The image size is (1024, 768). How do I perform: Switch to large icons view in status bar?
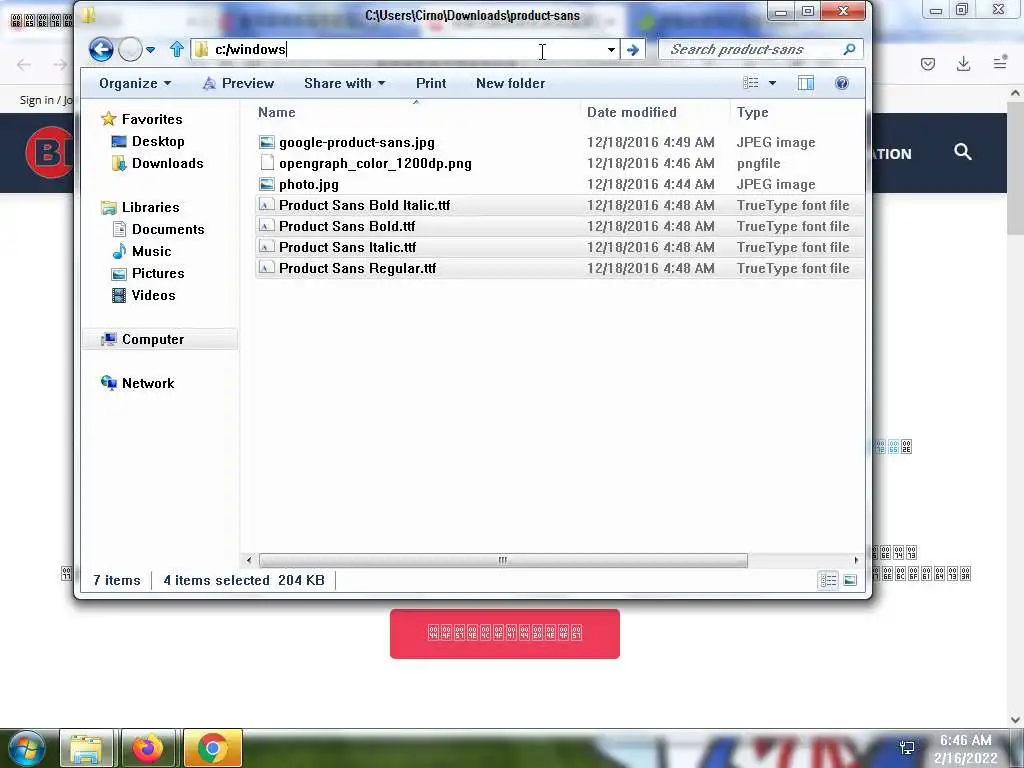850,580
